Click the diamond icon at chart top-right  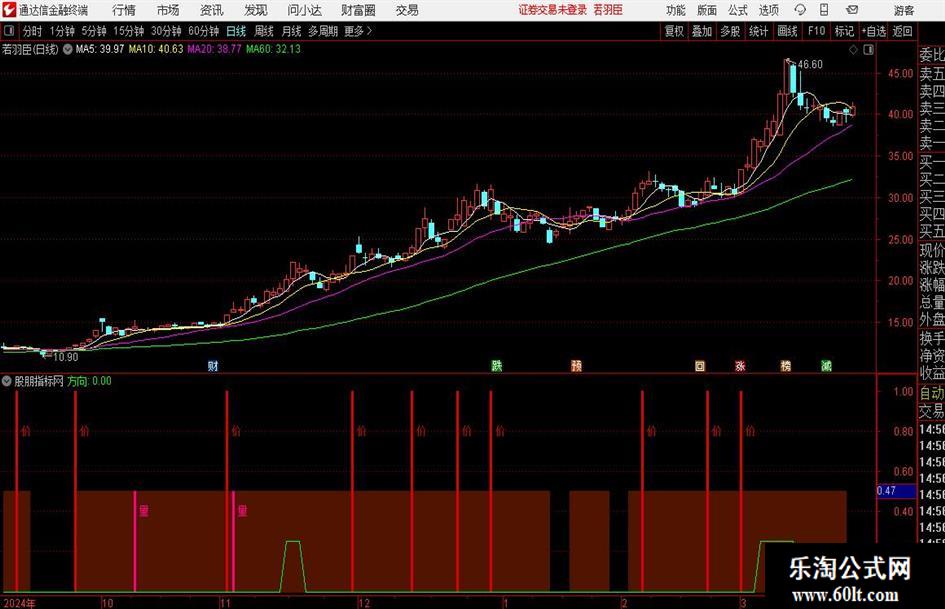pos(853,50)
